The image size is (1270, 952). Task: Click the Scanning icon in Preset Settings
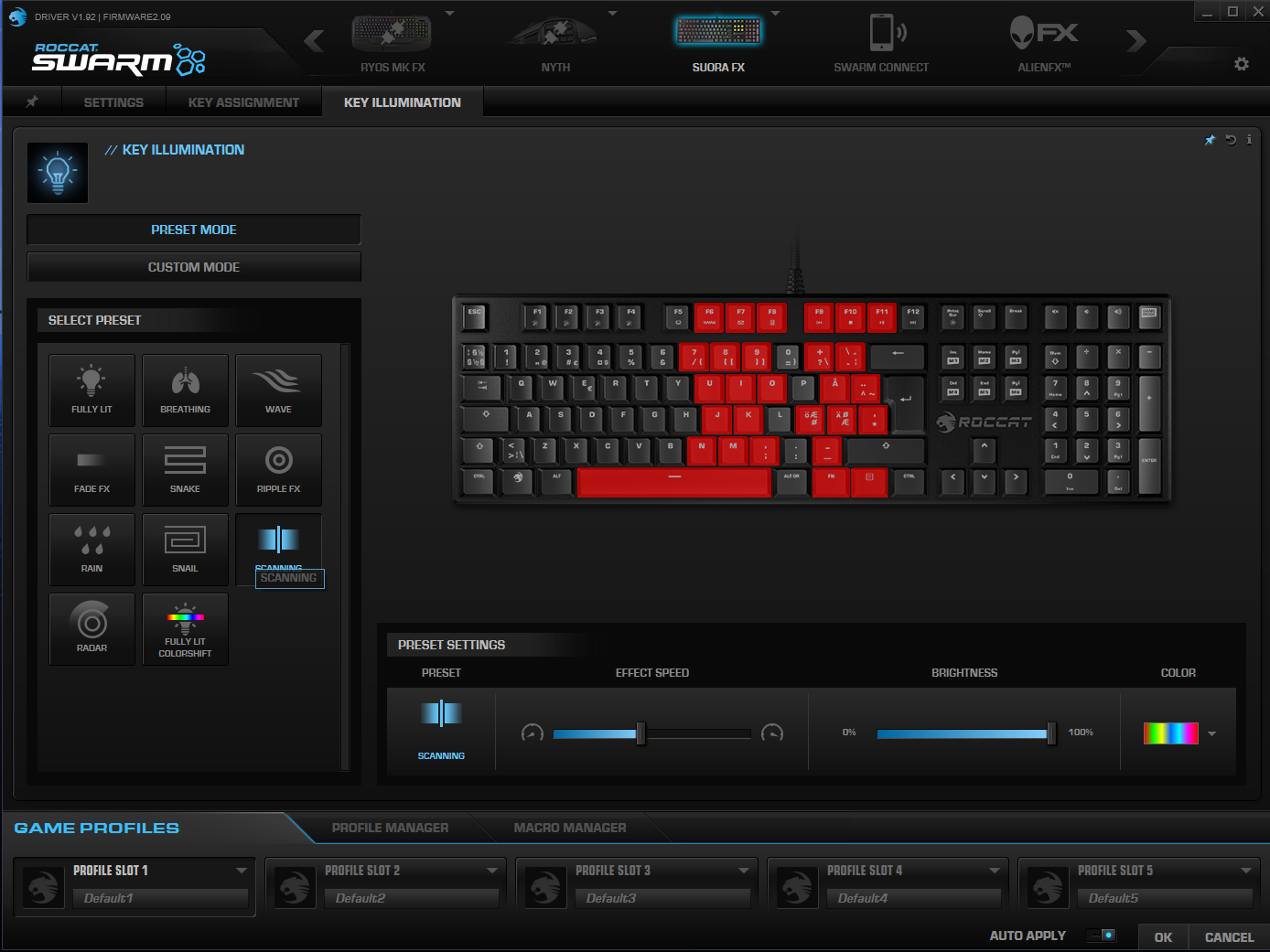(441, 713)
